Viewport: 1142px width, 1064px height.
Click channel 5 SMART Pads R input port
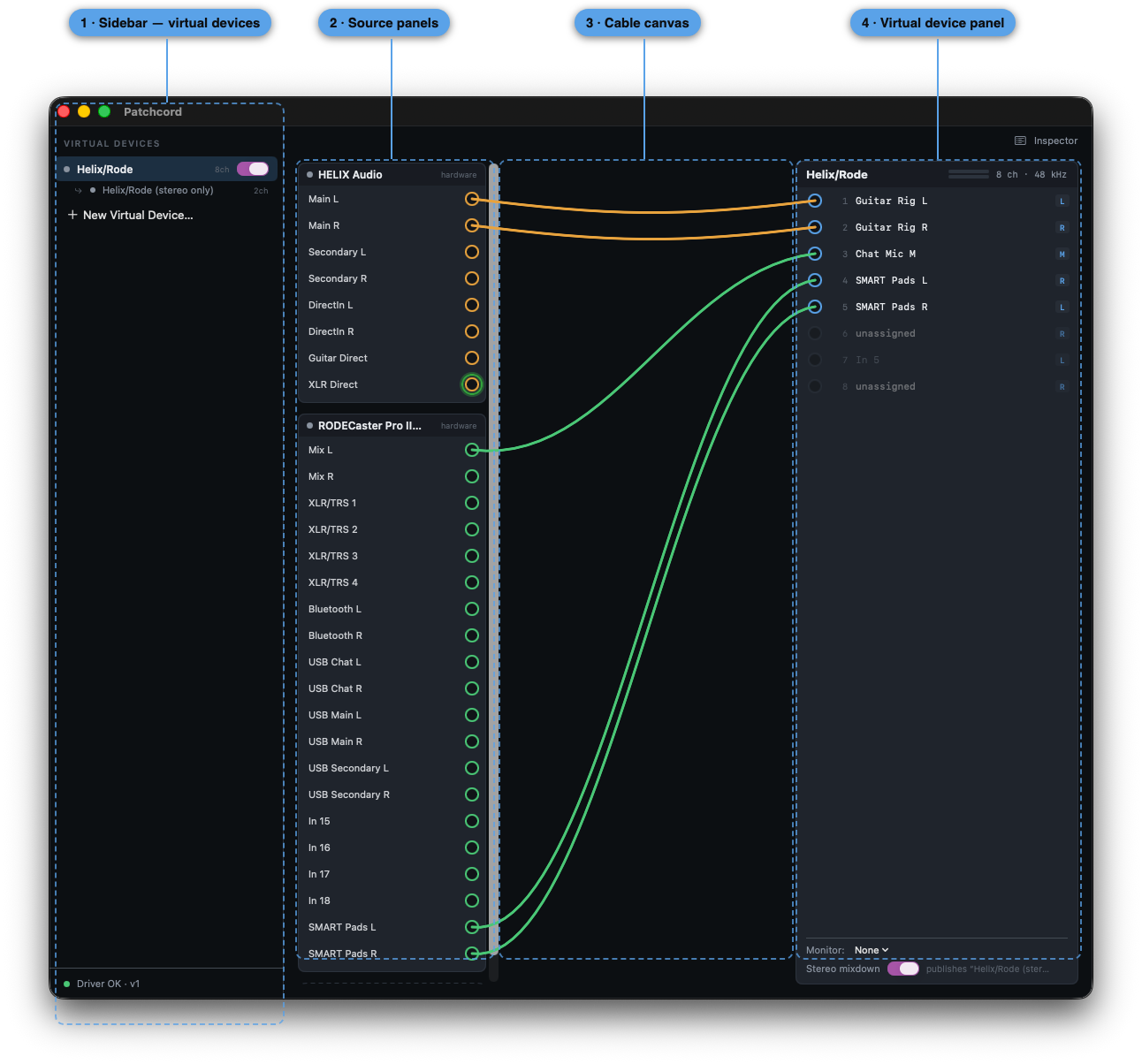[x=815, y=307]
